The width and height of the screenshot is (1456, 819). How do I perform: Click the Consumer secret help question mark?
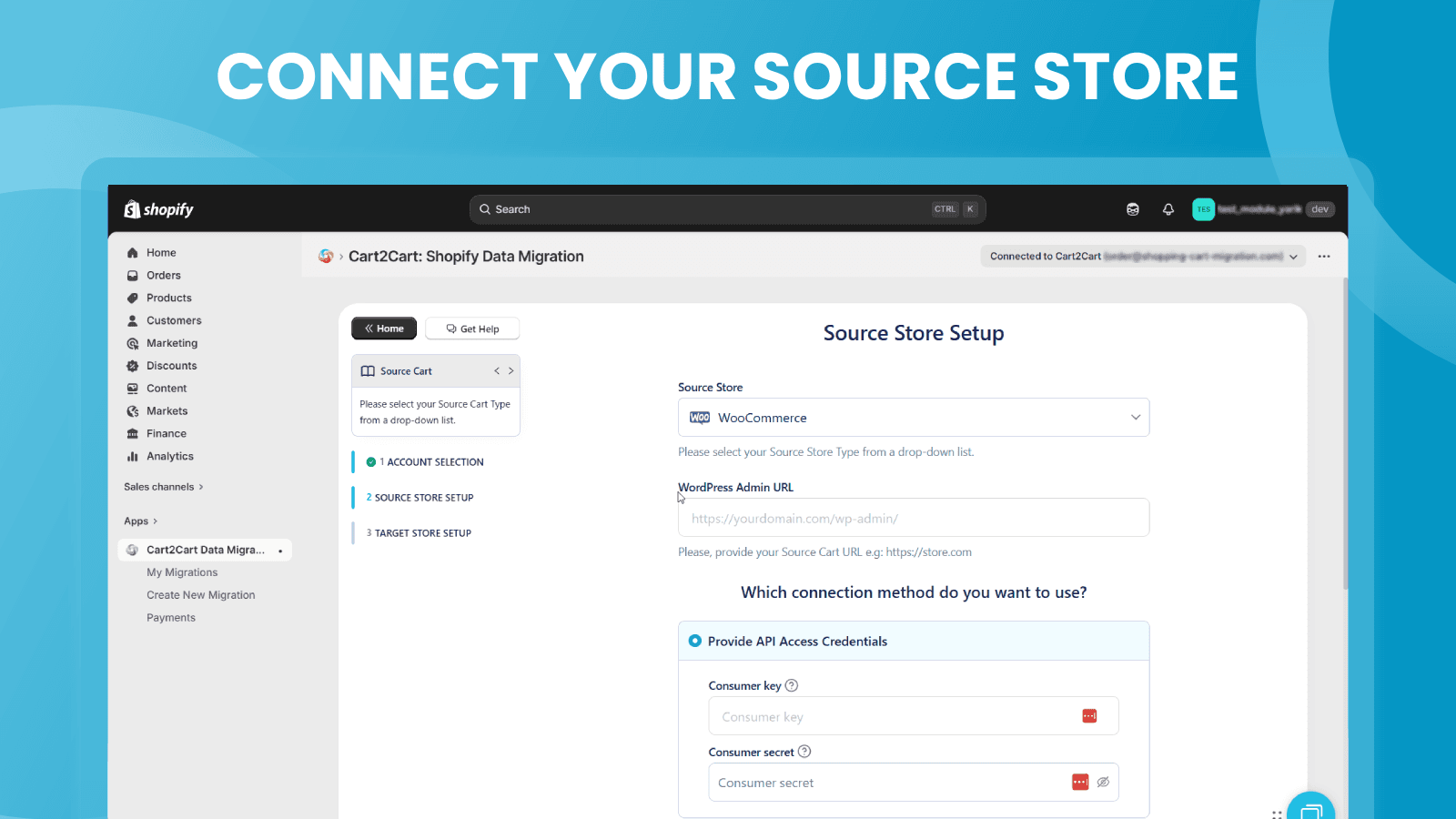coord(804,752)
